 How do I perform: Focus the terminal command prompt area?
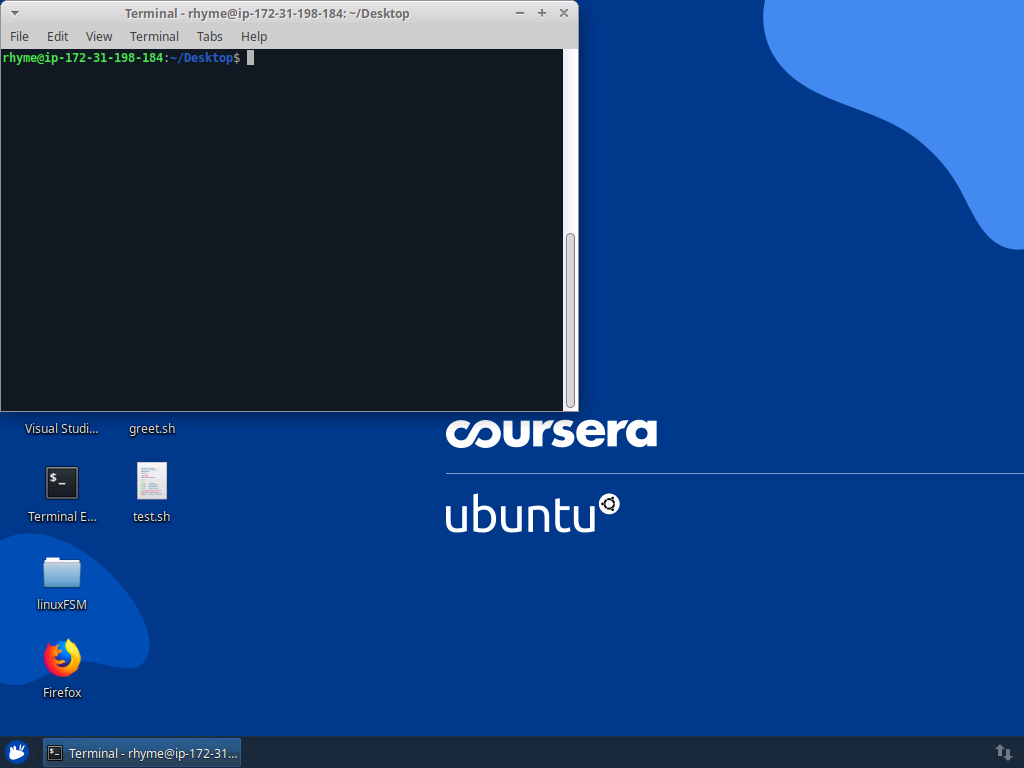[281, 230]
